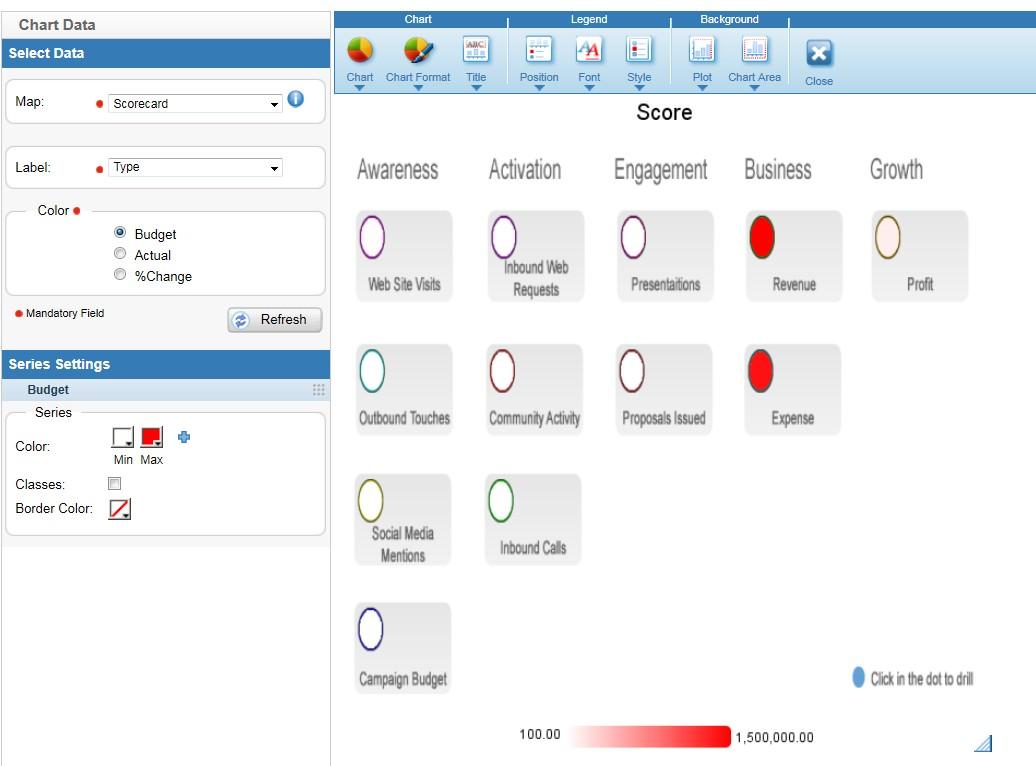
Task: Click the 1,500,000.00 legend maximum value
Action: point(774,738)
